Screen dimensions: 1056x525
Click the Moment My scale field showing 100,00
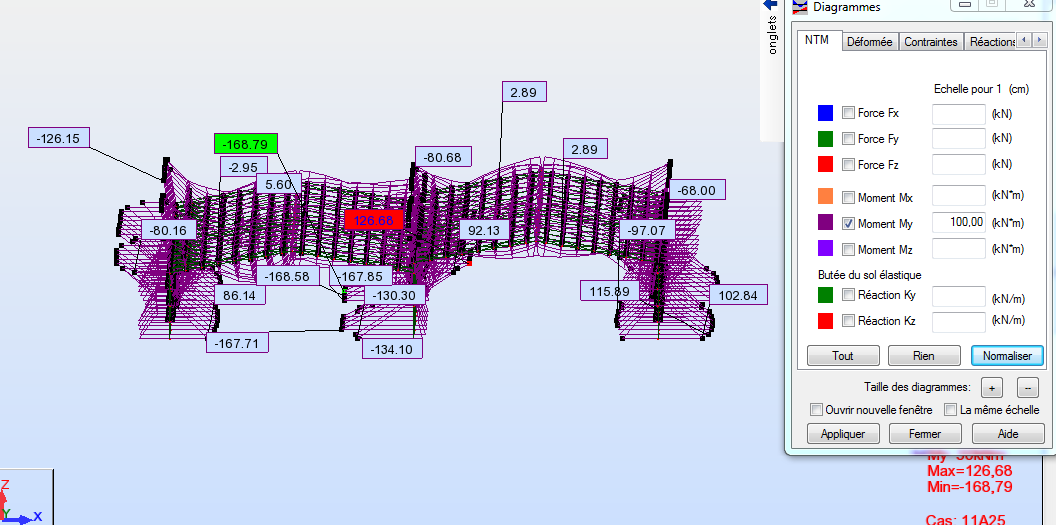click(959, 222)
